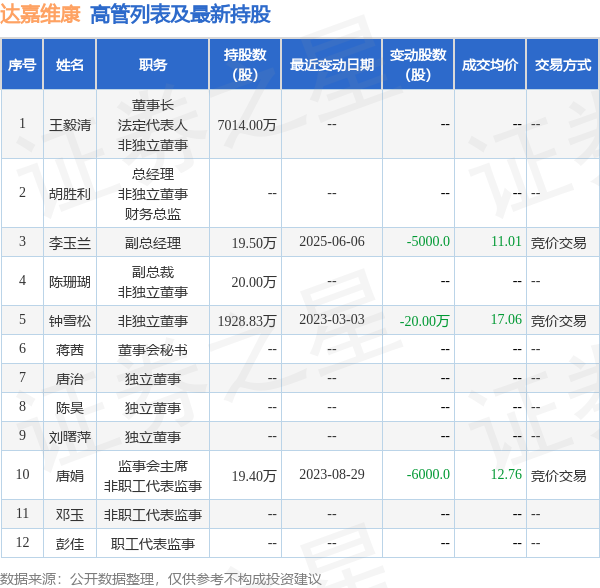The image size is (600, 588).
Task: Click the 交易方式 column header
Action: (x=563, y=65)
